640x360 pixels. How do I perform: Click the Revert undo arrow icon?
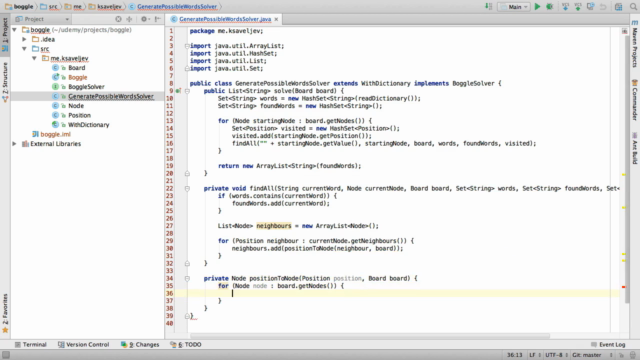603,7
